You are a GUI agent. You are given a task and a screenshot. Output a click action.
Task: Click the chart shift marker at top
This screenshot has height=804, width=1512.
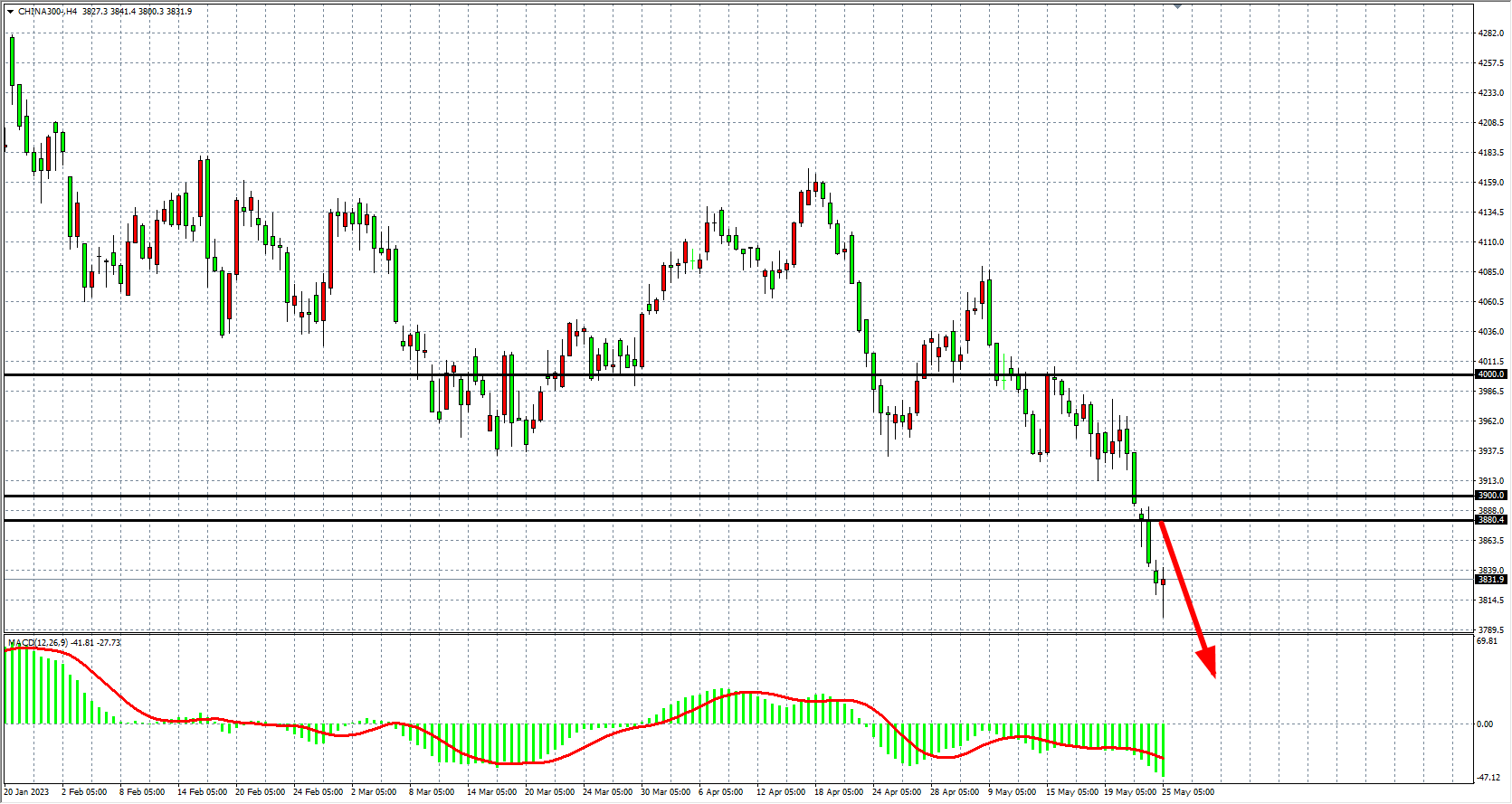tap(1177, 6)
